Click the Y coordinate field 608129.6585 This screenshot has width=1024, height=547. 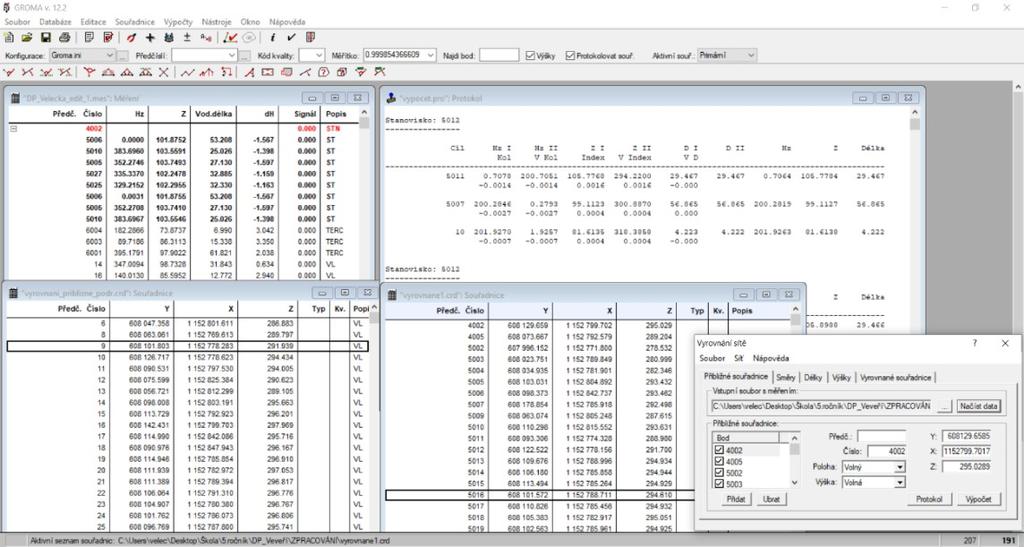968,436
